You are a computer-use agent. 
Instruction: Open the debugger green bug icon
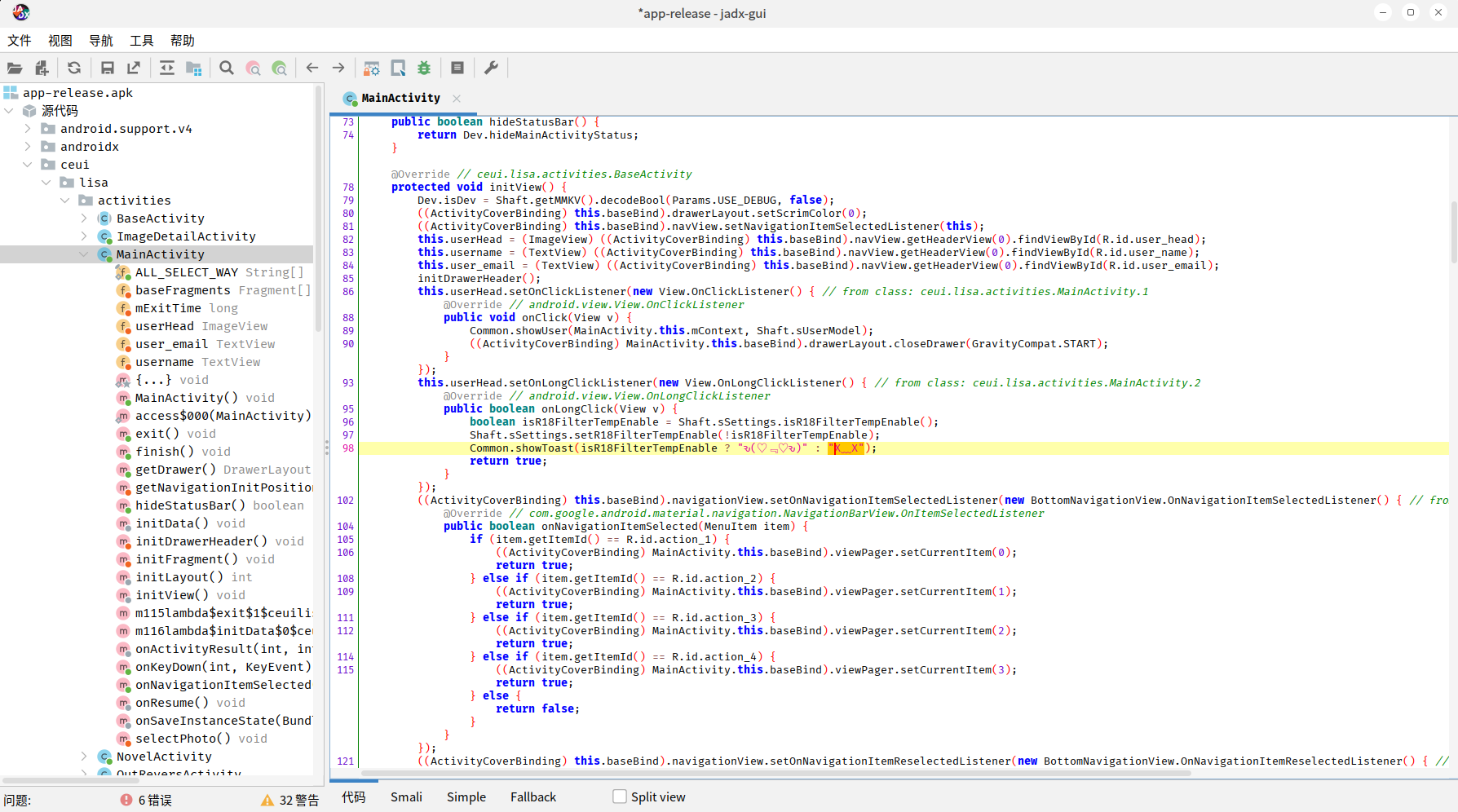[x=424, y=68]
